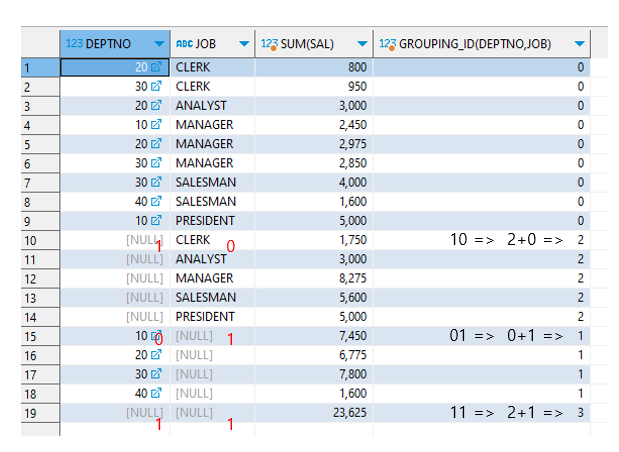
Task: Click the [NULL] JOB cell in row 16
Action: tap(212, 355)
